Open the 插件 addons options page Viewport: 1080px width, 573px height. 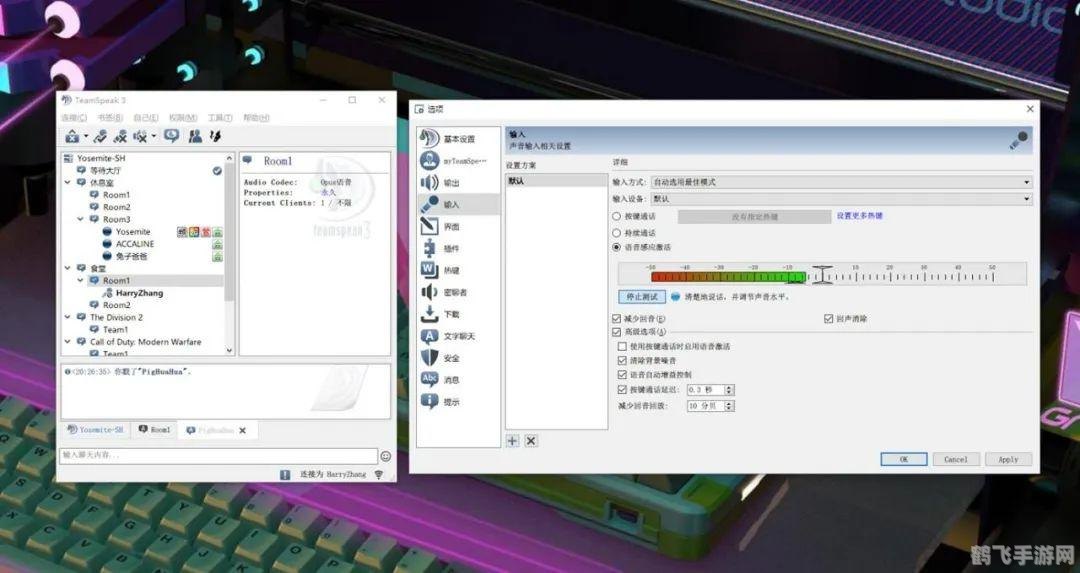459,248
